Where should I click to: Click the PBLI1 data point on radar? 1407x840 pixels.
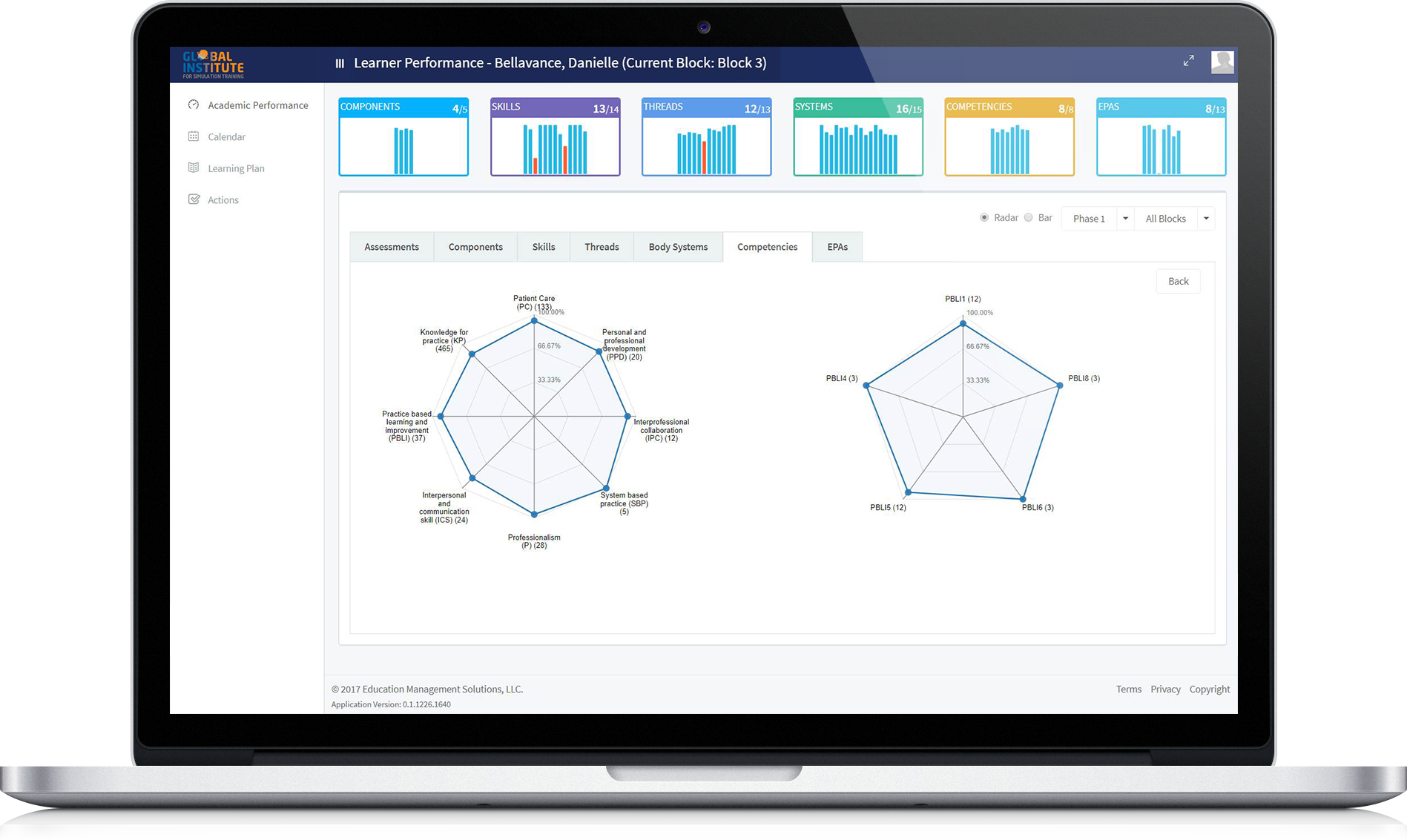[963, 324]
